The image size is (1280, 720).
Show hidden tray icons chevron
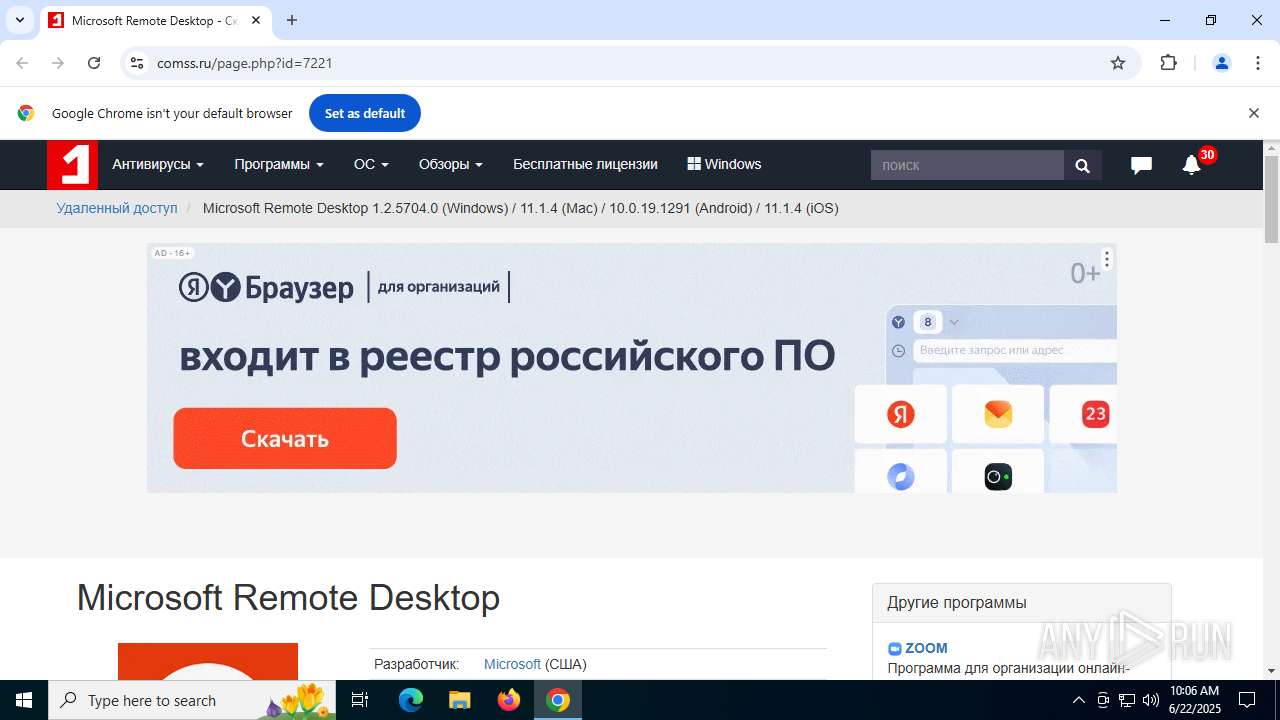click(1078, 700)
